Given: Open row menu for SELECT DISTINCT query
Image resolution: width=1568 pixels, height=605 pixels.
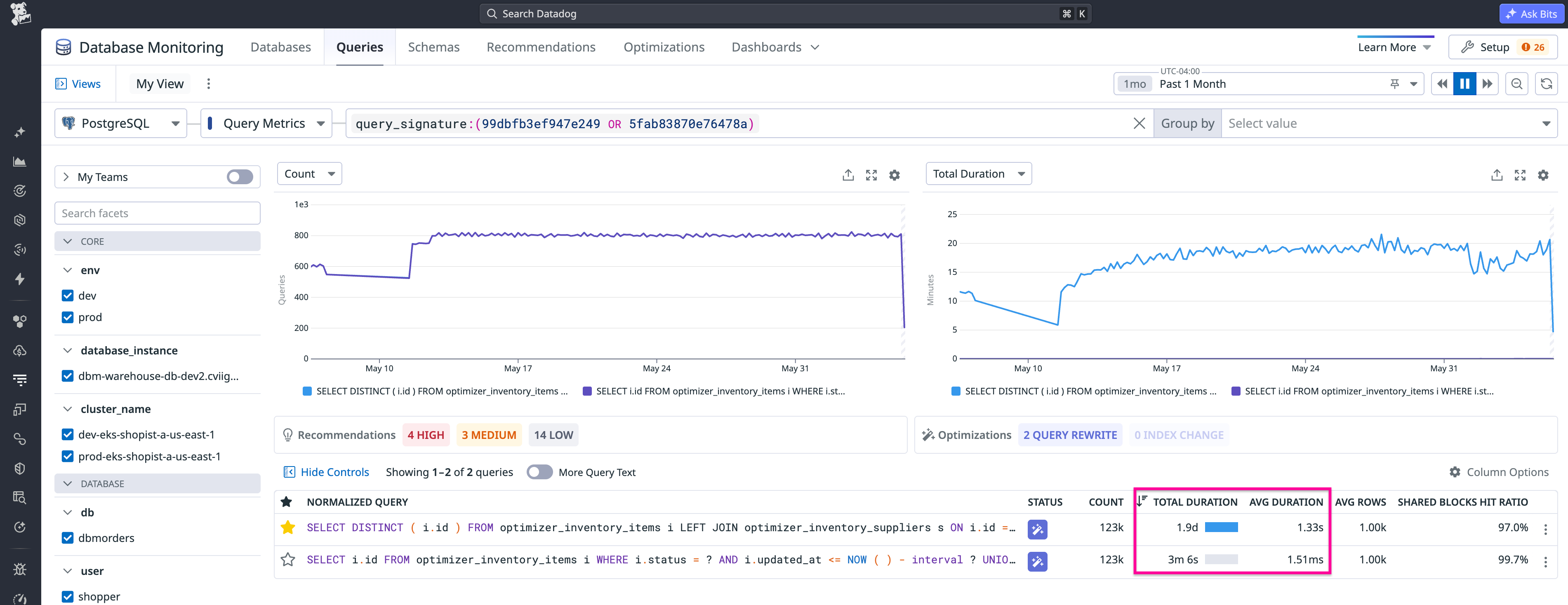Looking at the screenshot, I should pos(1545,529).
